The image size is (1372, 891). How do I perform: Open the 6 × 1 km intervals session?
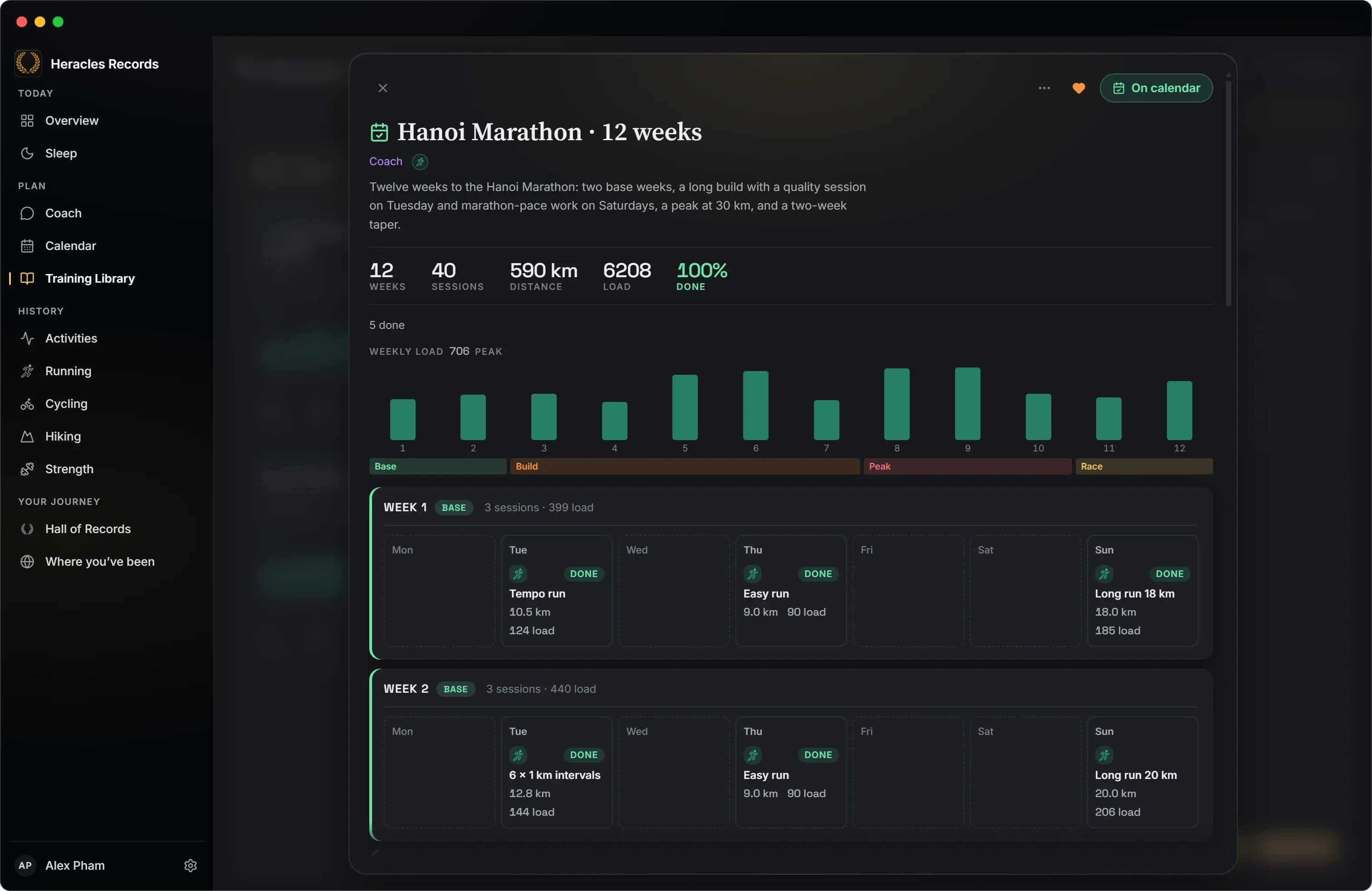coord(556,772)
